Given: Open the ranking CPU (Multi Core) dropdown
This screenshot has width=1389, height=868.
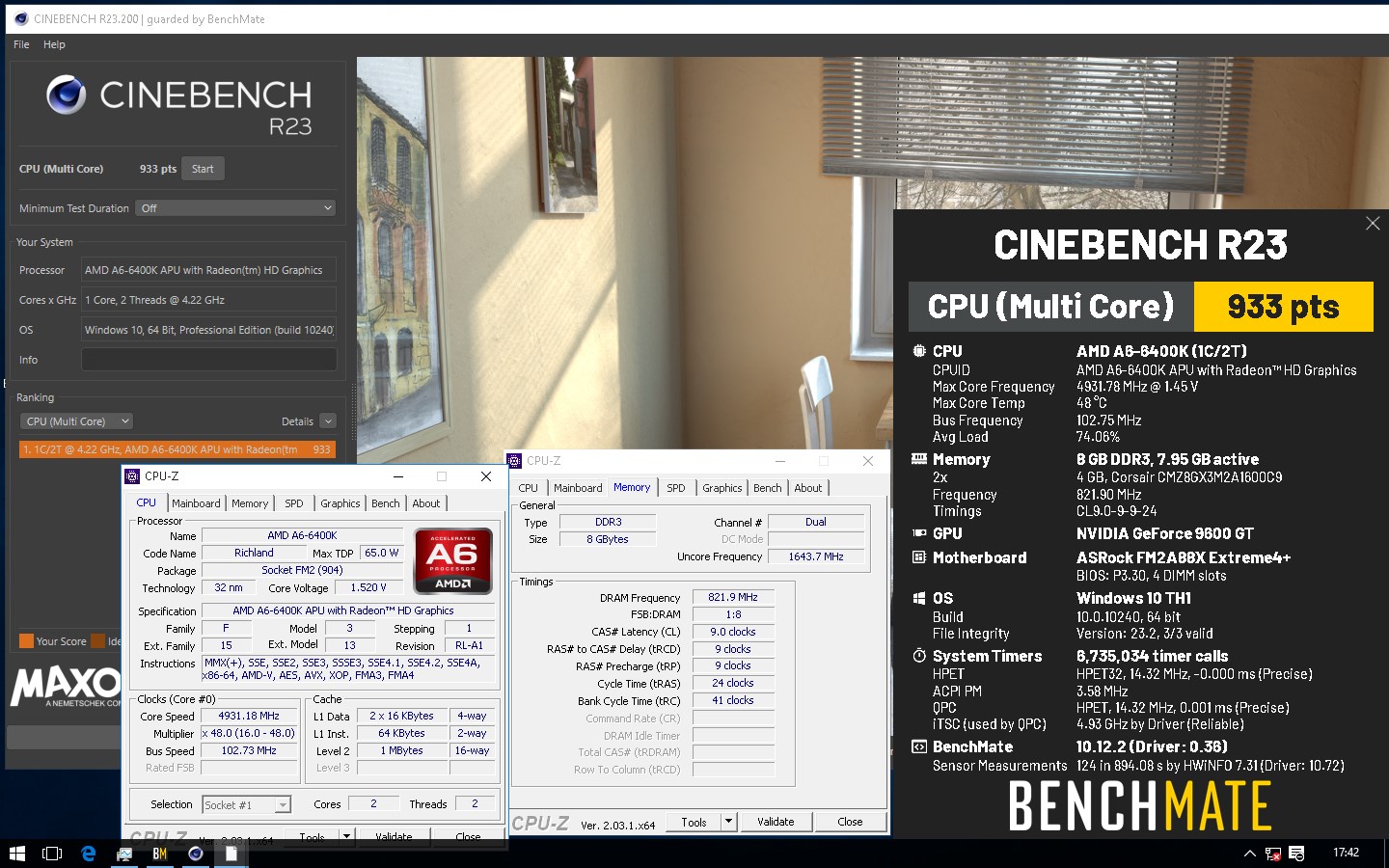Looking at the screenshot, I should 76,421.
